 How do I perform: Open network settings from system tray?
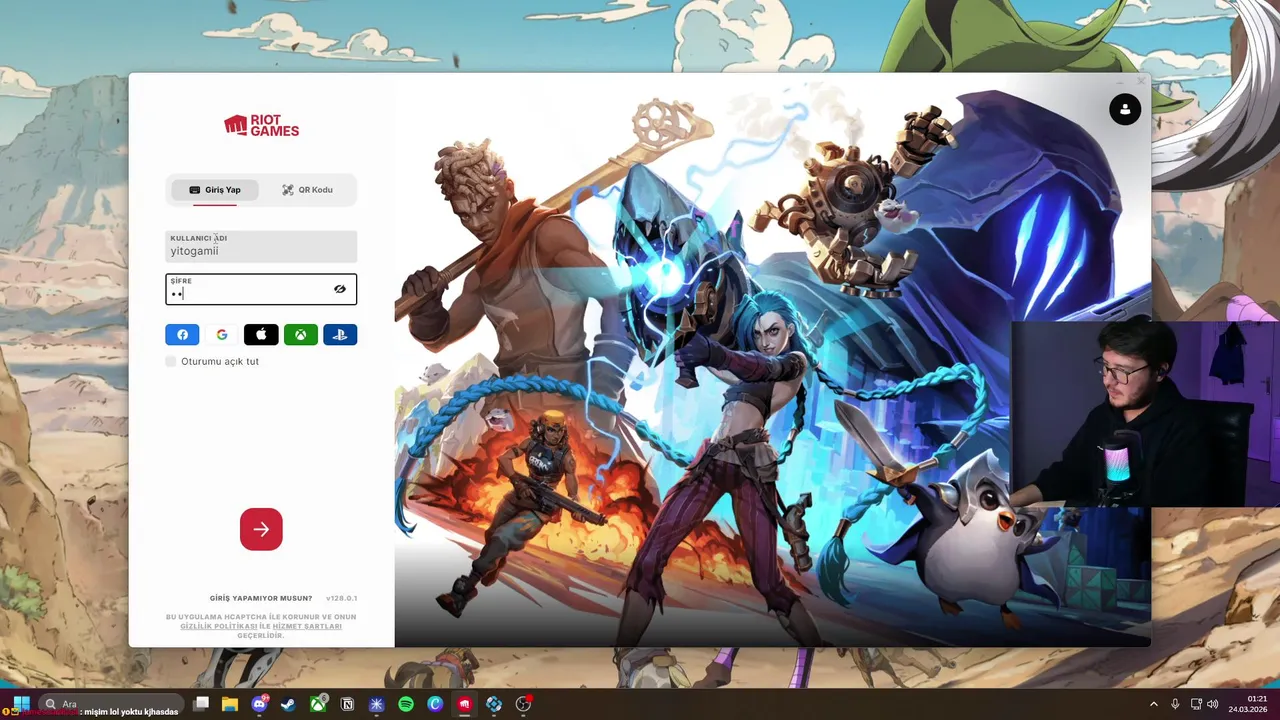pos(1196,704)
